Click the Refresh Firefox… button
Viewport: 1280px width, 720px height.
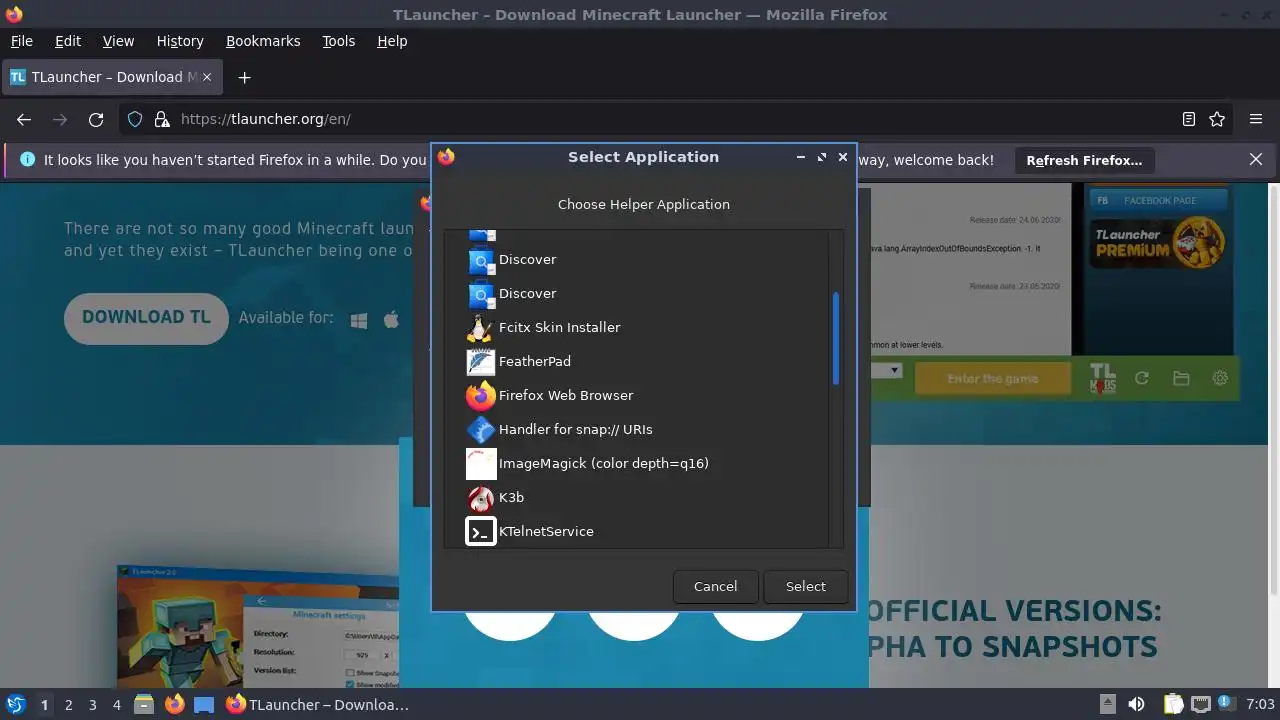(x=1084, y=160)
